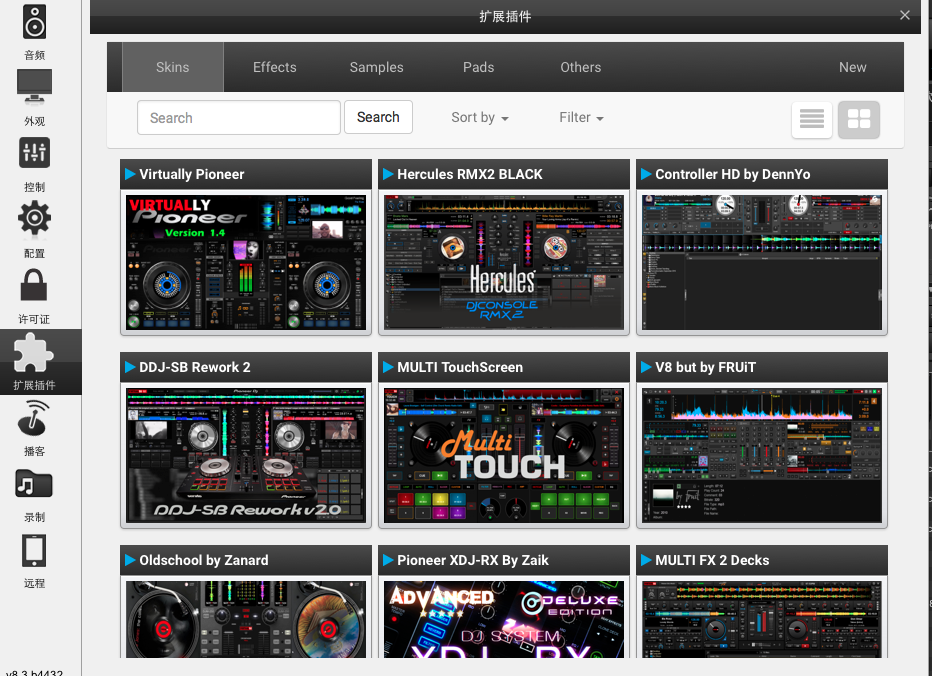This screenshot has height=676, width=932.
Task: Click the blue arrow beside Controller HD by DennYo
Action: click(646, 174)
